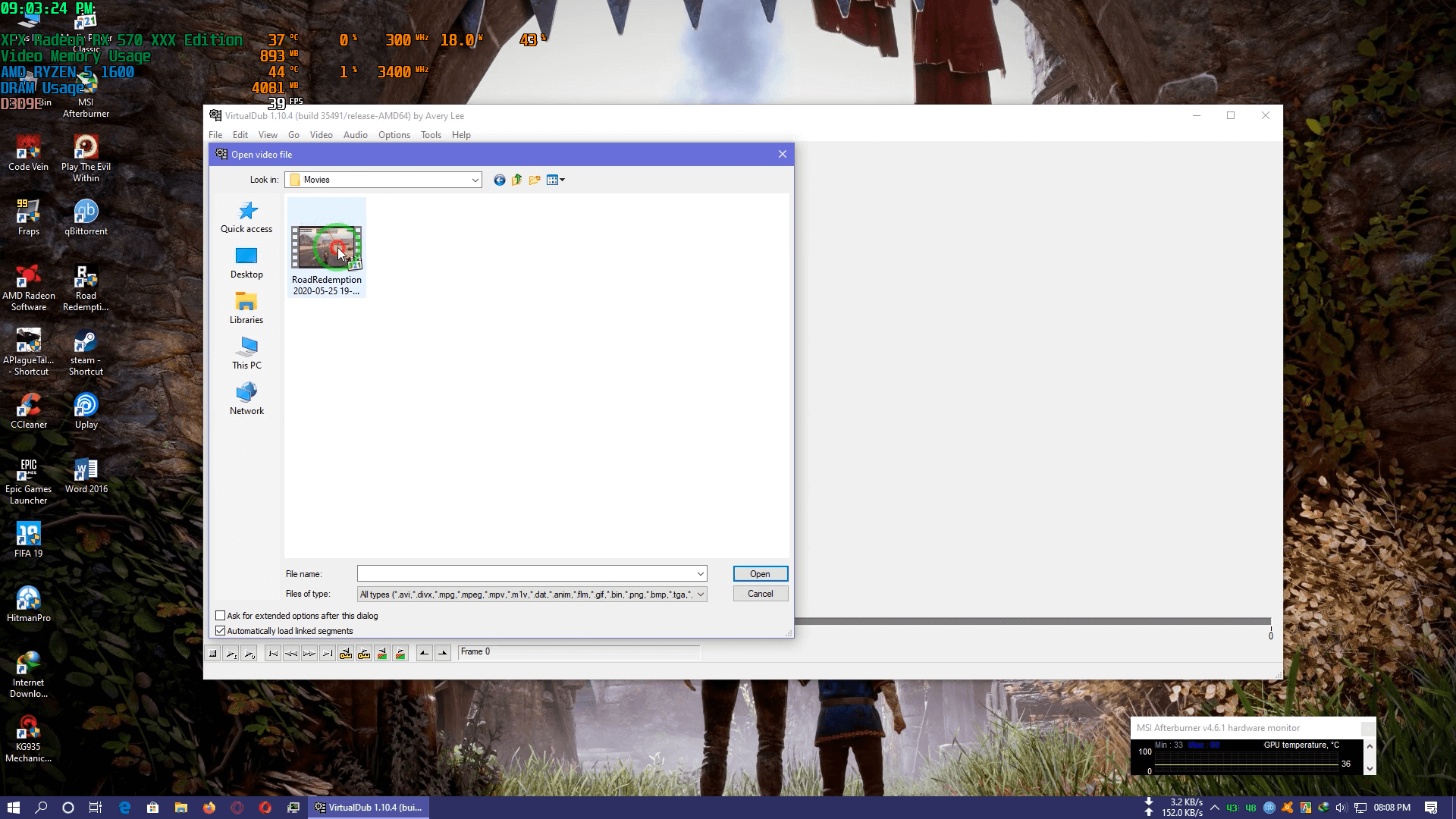This screenshot has width=1456, height=819.
Task: Open the File menu in VirtualDub
Action: [215, 135]
